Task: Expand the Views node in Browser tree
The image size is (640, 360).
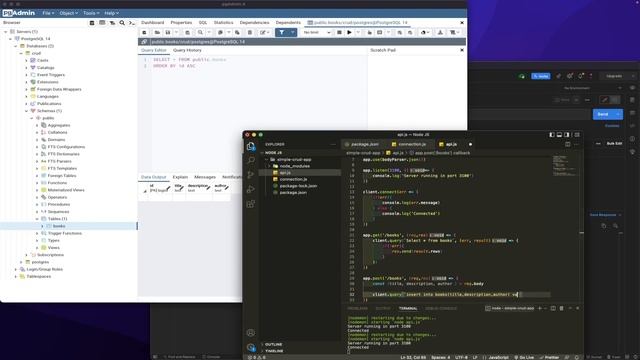Action: pos(37,248)
